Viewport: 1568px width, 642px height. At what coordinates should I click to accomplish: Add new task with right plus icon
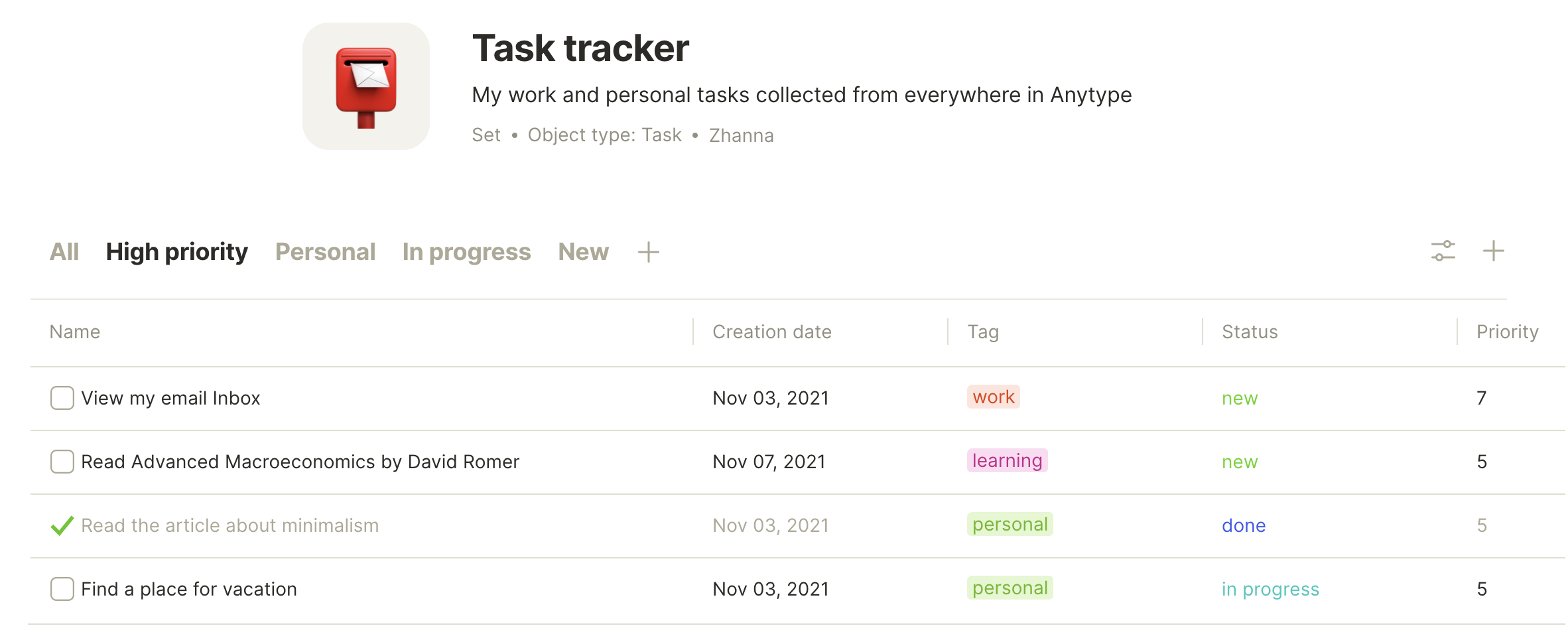[1493, 251]
